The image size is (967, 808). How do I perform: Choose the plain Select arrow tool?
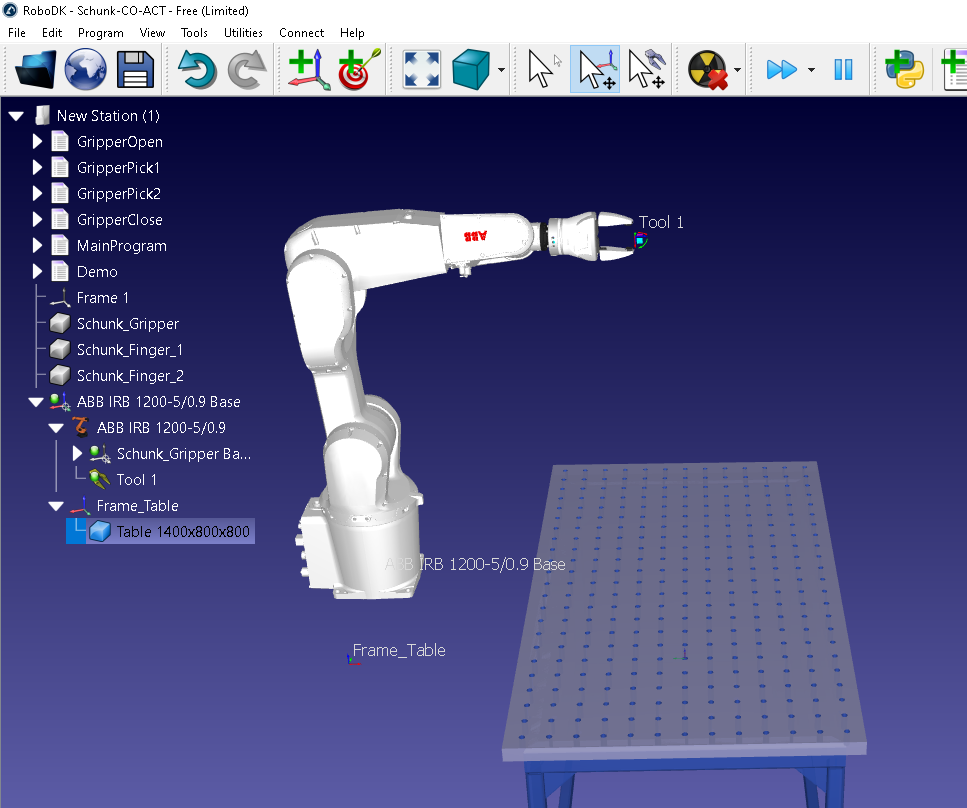[x=545, y=69]
